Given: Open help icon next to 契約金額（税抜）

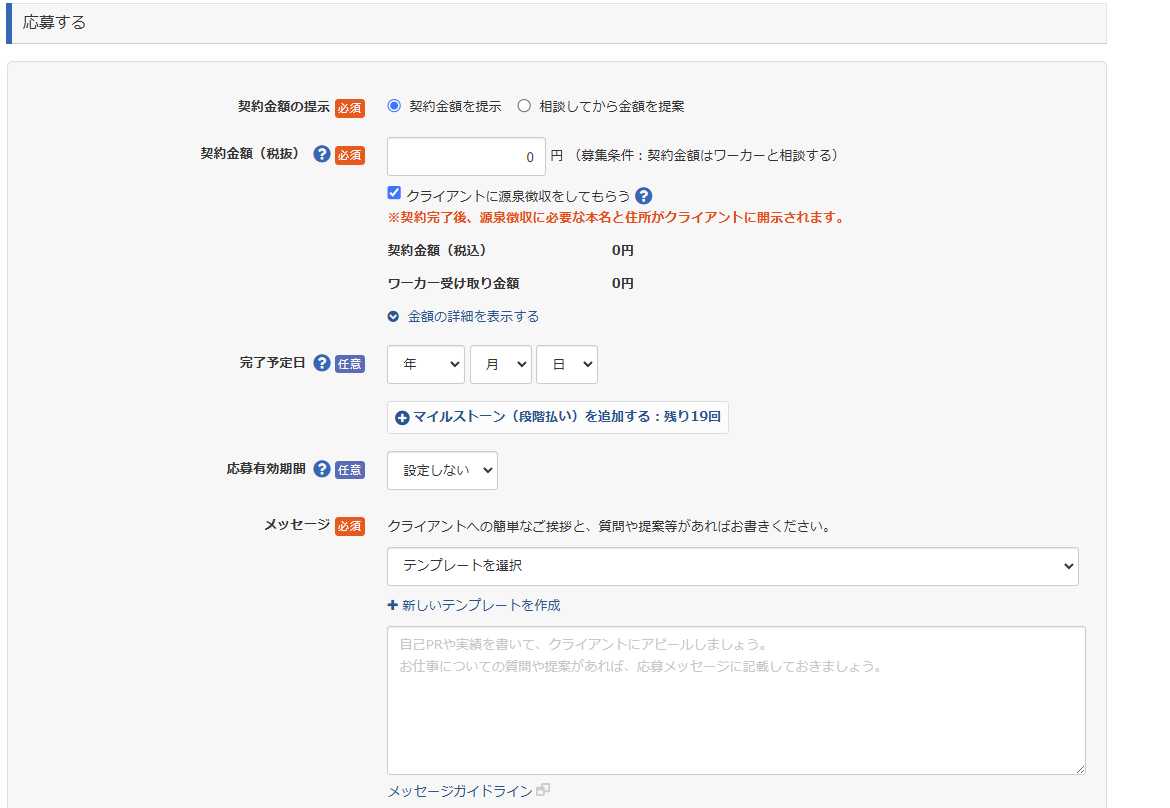Looking at the screenshot, I should 322,154.
